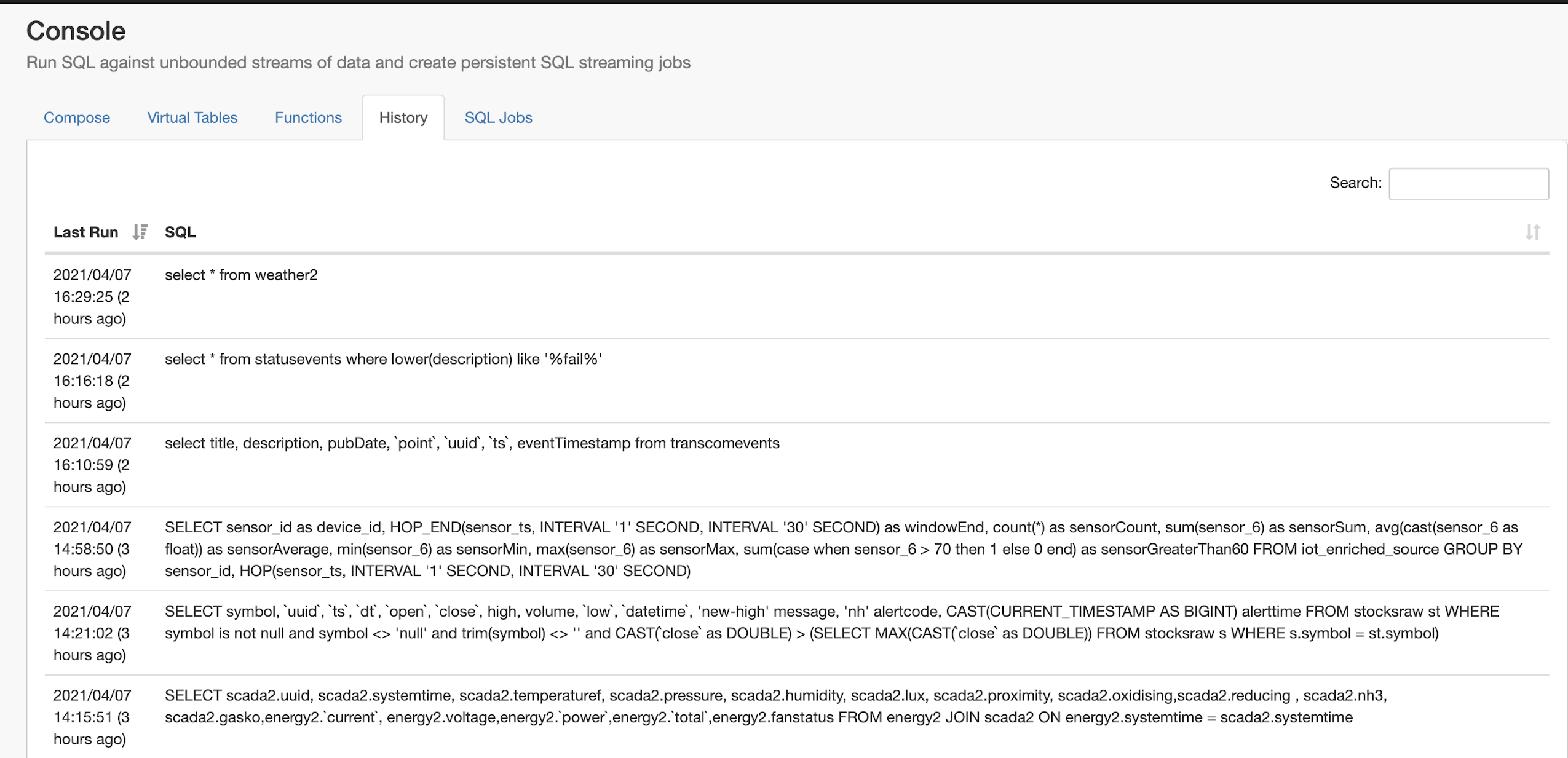This screenshot has width=1568, height=758.
Task: Click the Last Run column header label
Action: pos(85,232)
